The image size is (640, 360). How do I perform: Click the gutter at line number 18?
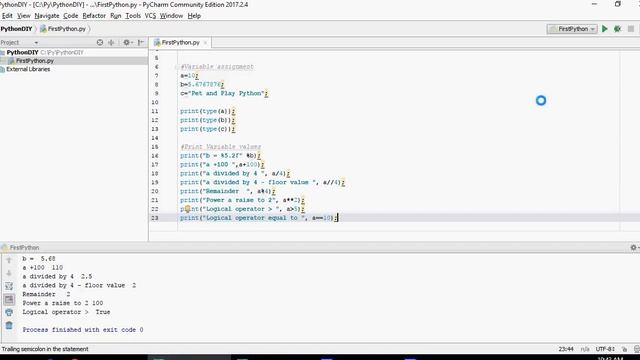tap(155, 173)
